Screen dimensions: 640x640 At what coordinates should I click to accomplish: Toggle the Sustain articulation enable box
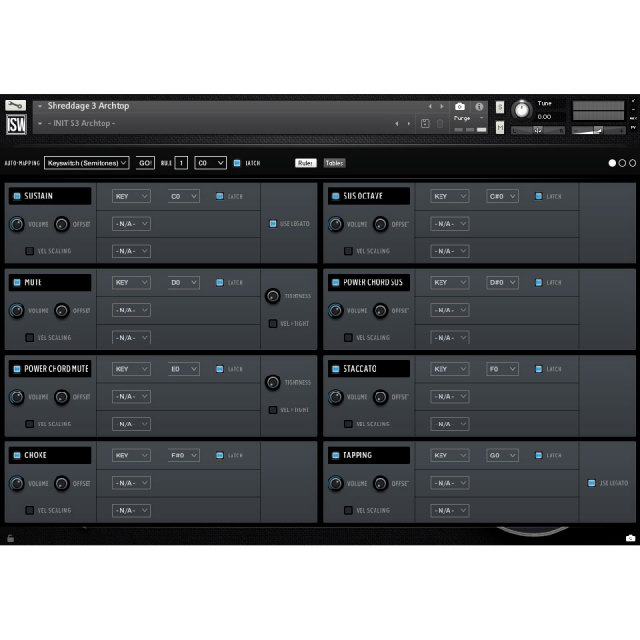click(18, 196)
